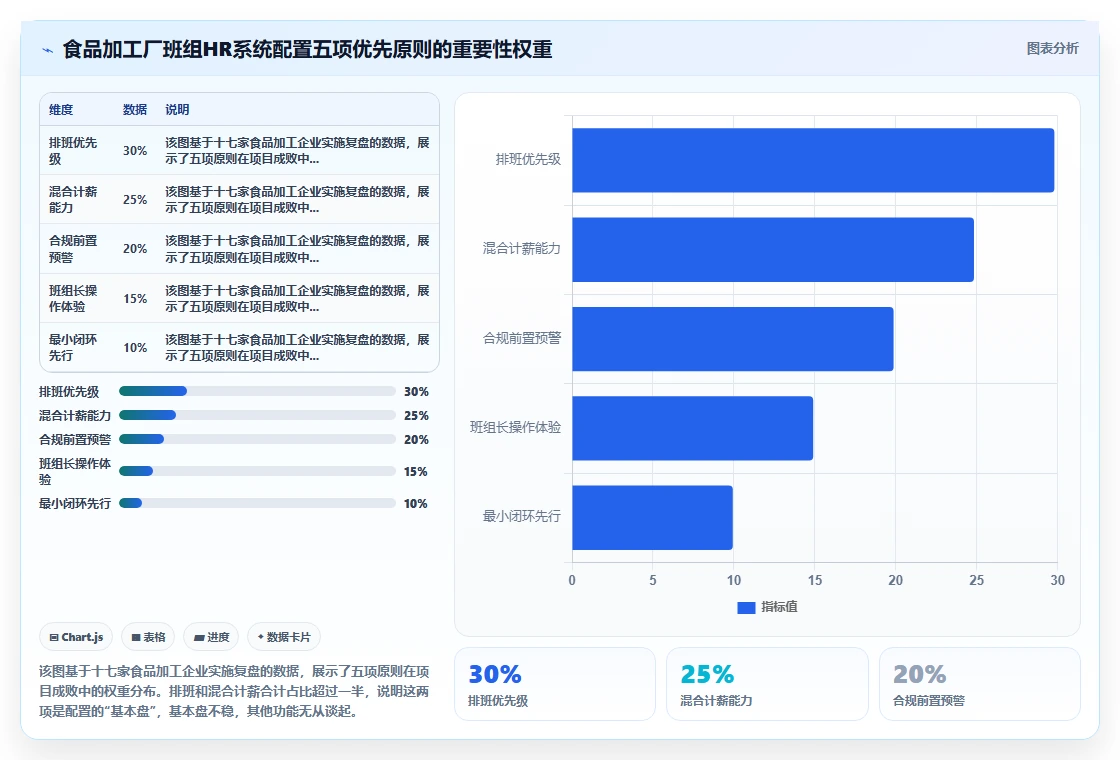Click the 班组长操作体验 bar in chart

692,428
